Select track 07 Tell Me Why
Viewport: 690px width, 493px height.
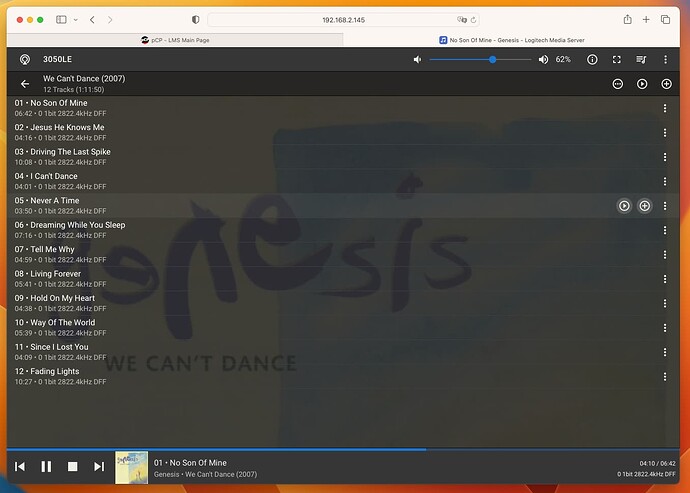(x=343, y=254)
